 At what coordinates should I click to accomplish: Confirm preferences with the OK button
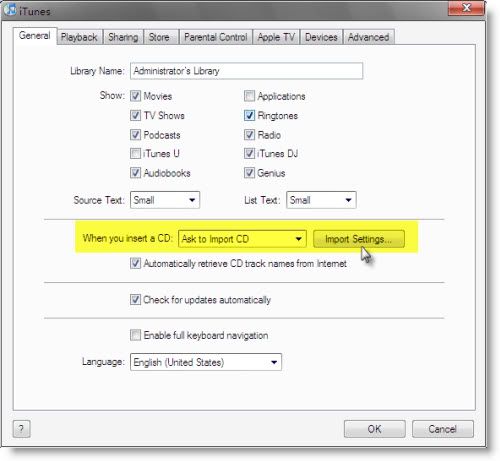(x=375, y=429)
